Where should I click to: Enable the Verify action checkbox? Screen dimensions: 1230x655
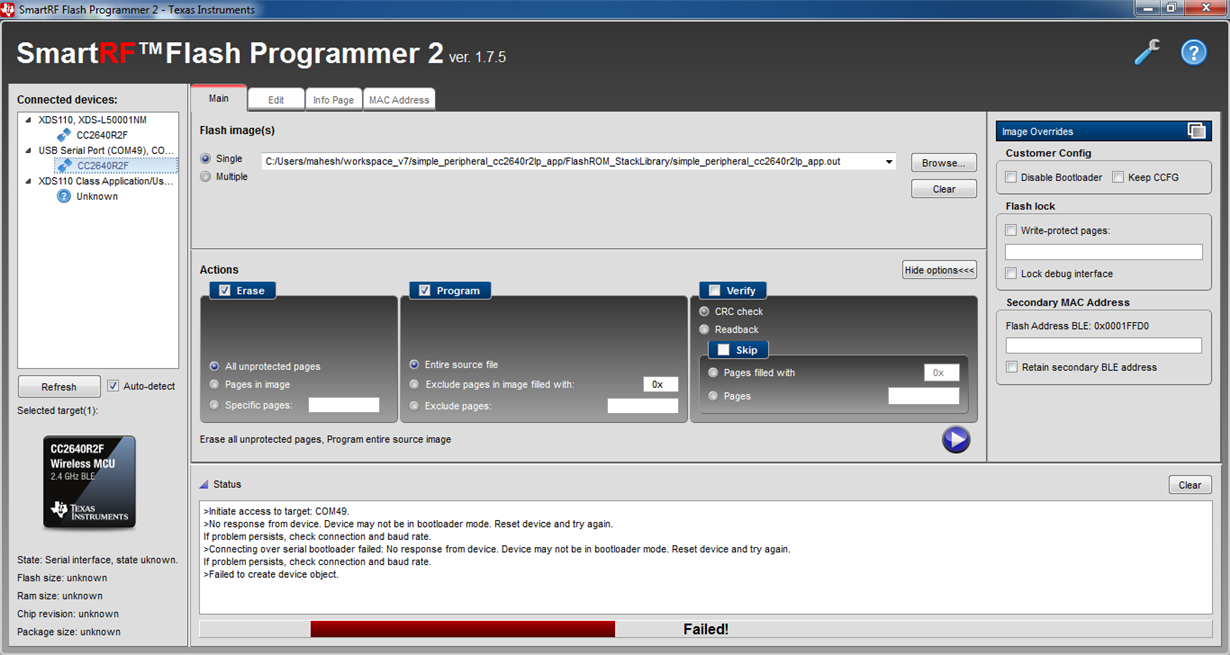coord(714,290)
